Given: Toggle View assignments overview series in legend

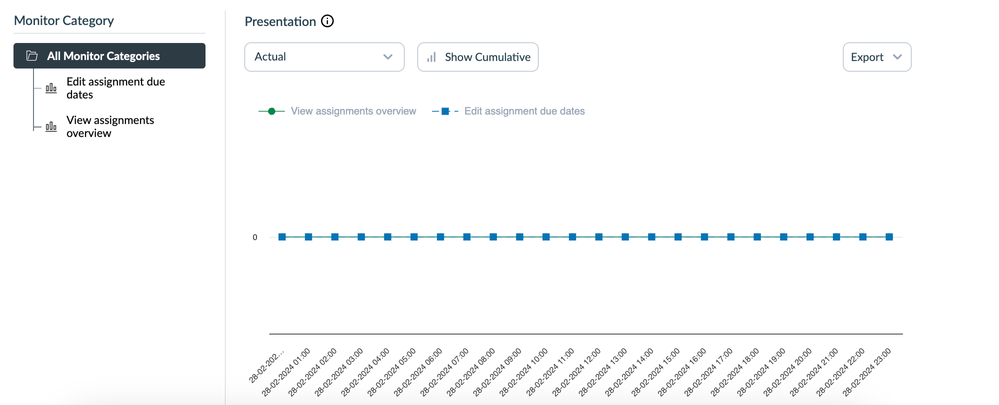Looking at the screenshot, I should pos(353,111).
